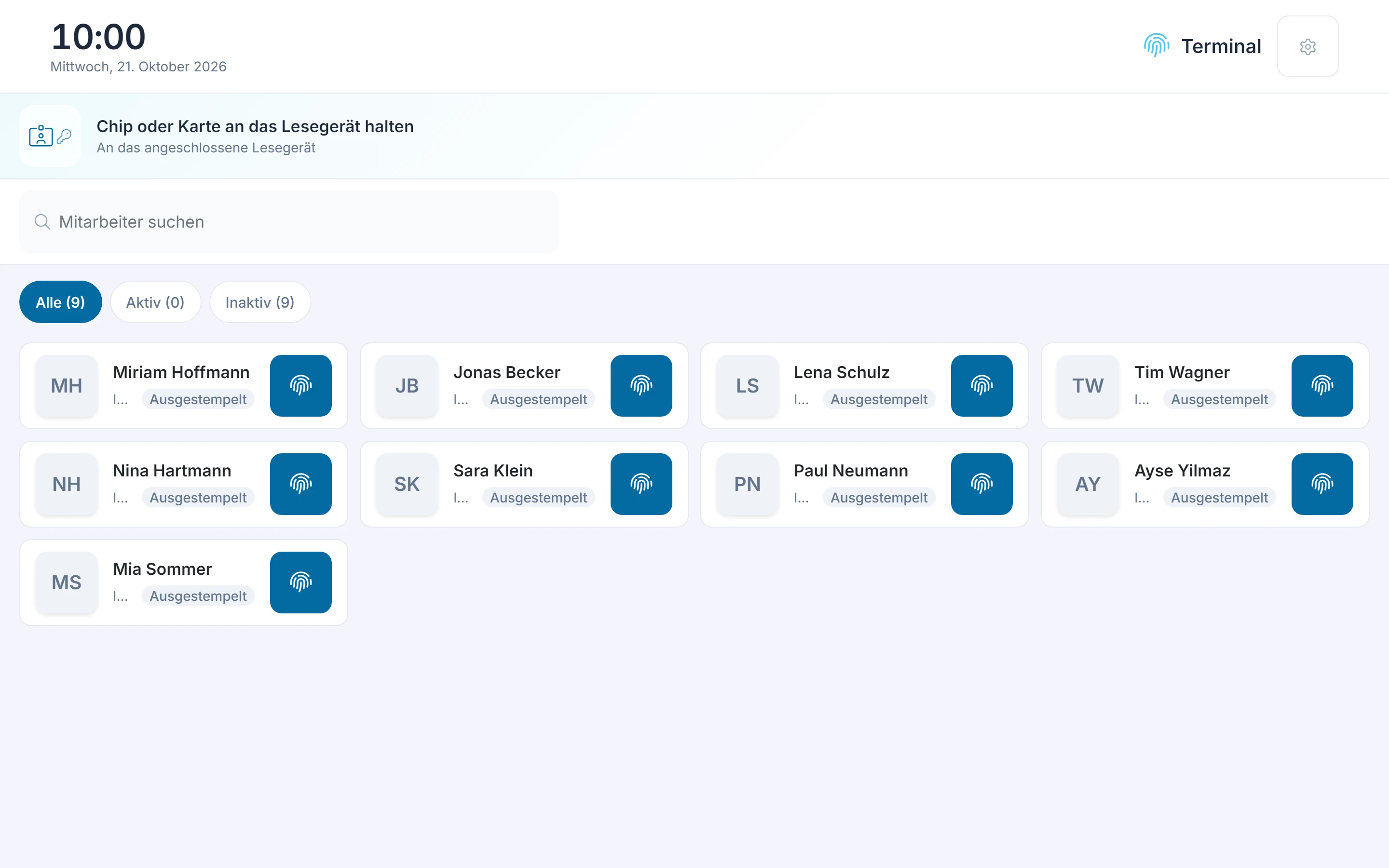Show the Inaktiv (9) filter
This screenshot has height=868, width=1389.
point(260,302)
